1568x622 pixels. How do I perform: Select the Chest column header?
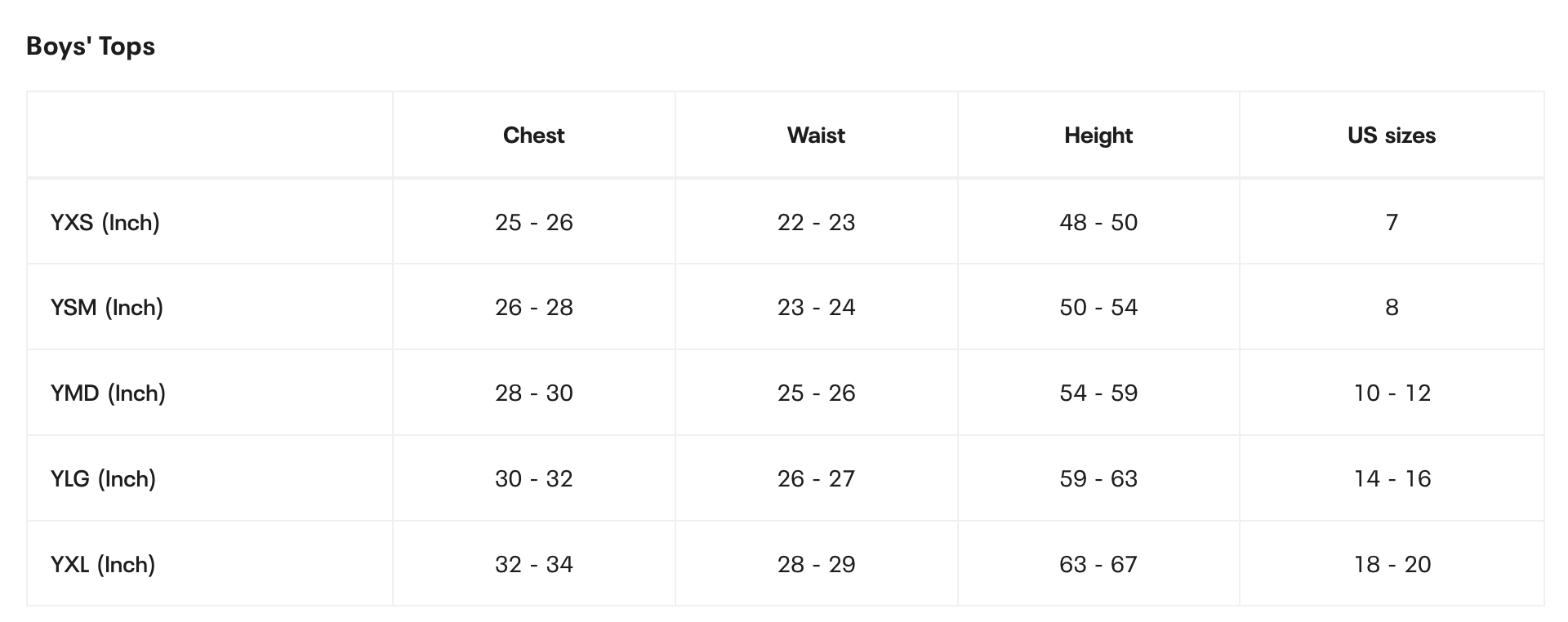(533, 136)
